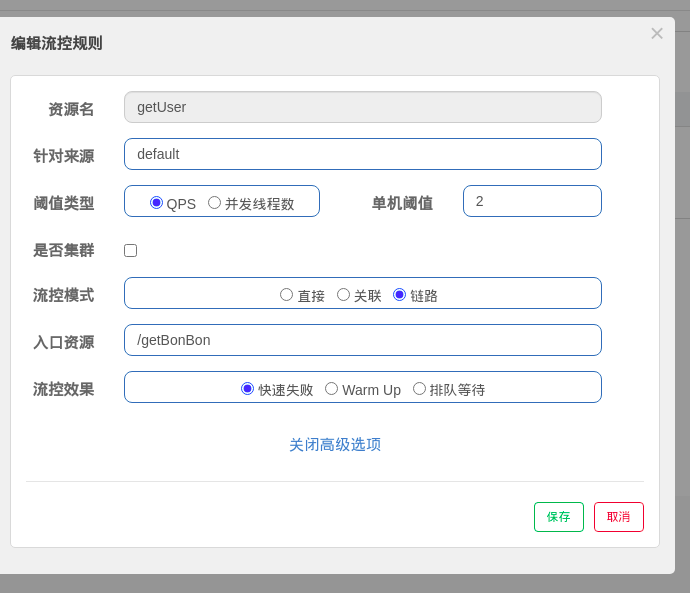
Task: Focus the 入口资源 field containing /getBonBon
Action: point(363,340)
